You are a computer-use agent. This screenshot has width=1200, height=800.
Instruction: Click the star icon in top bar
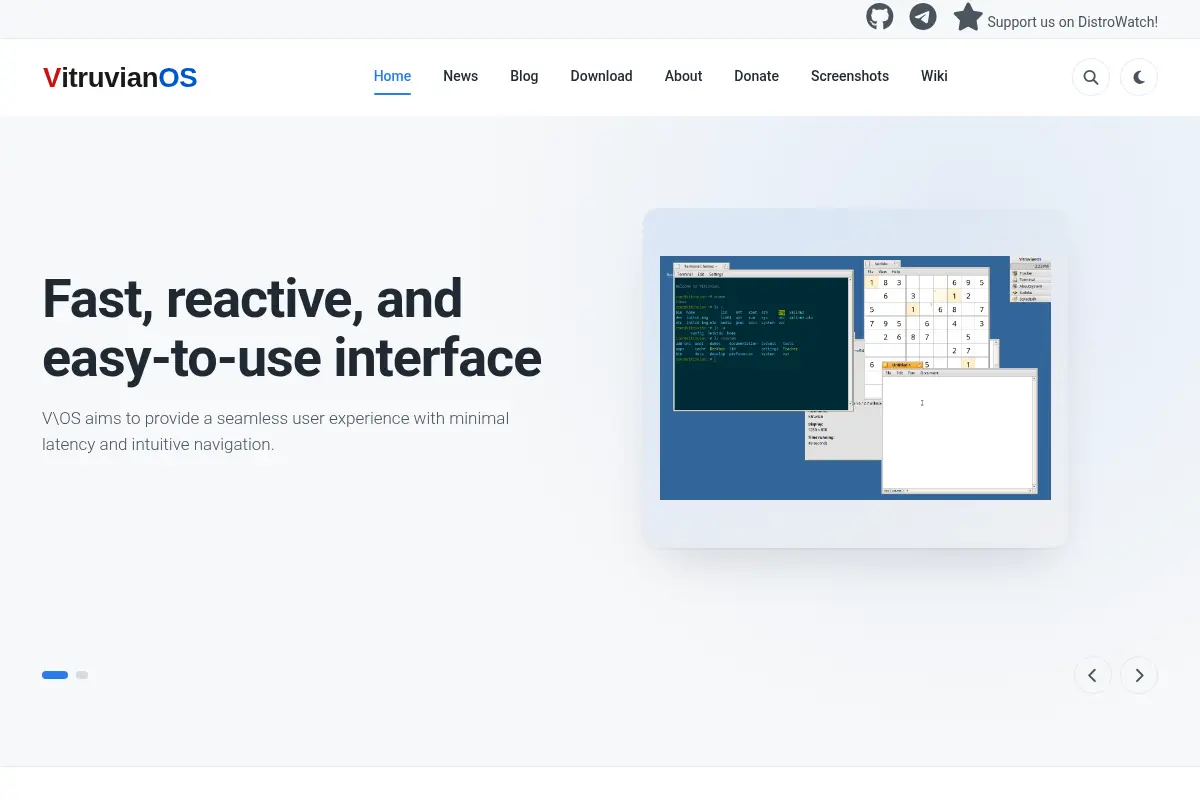[x=968, y=17]
